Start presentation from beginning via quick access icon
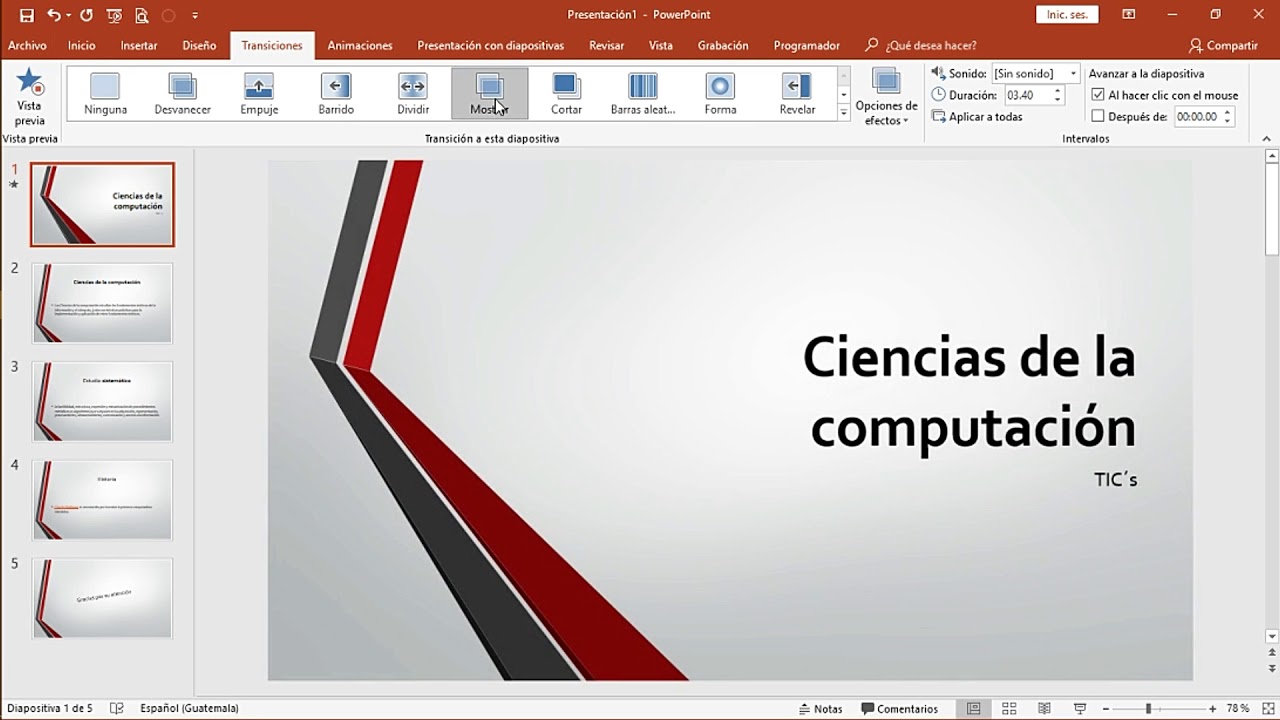 coord(114,15)
